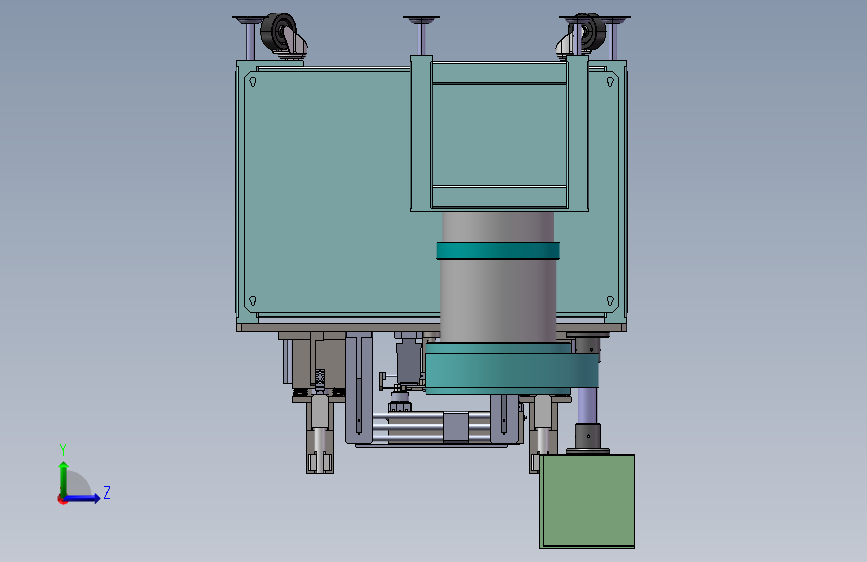Click the blue Z axis arrow of triad
The height and width of the screenshot is (562, 867).
coord(83,498)
